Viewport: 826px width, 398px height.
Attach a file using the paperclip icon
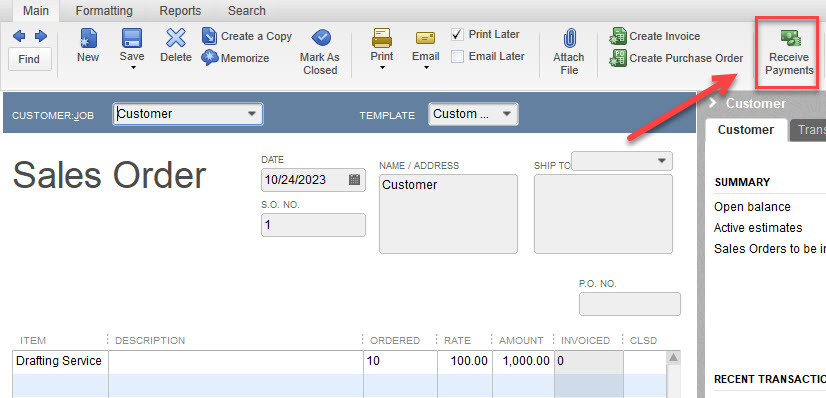569,39
